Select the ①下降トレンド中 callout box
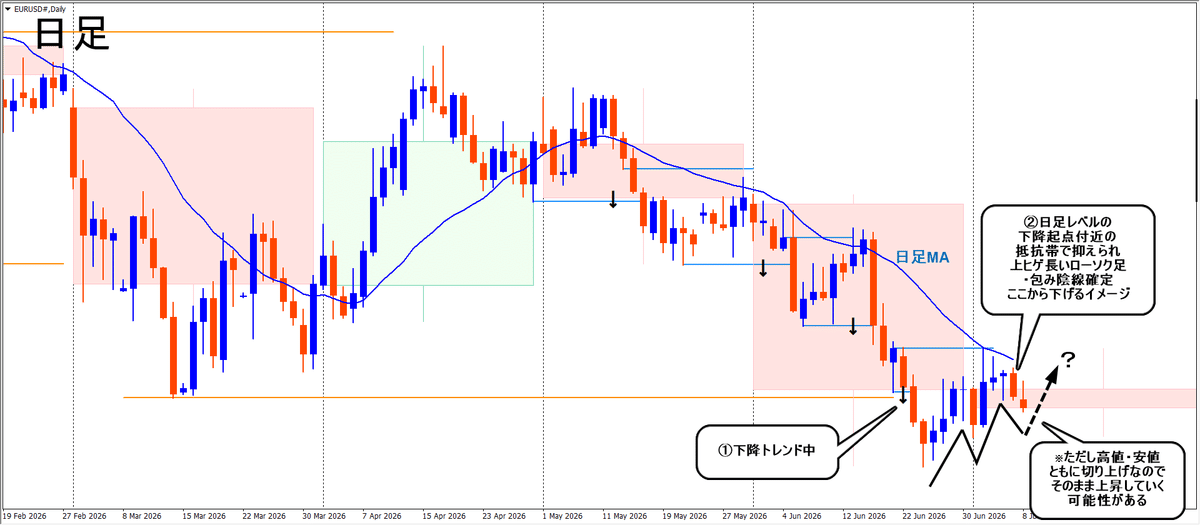This screenshot has height=525, width=1200. [763, 449]
